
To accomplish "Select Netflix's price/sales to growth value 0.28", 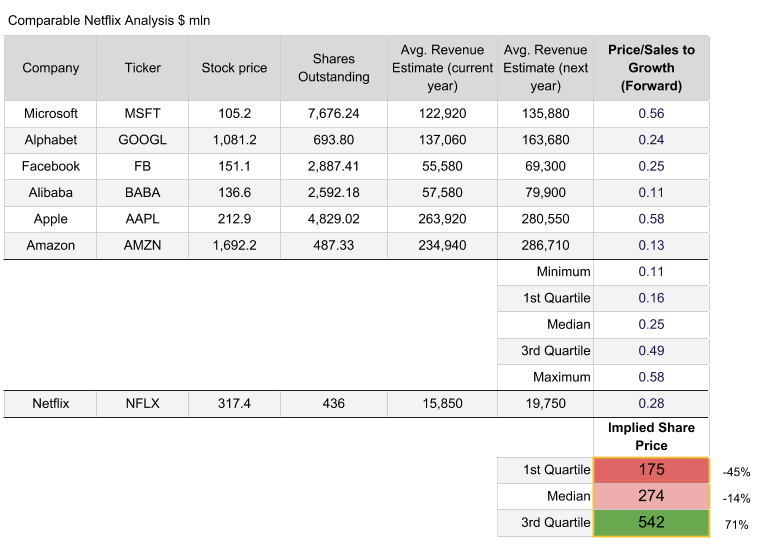I will coord(651,404).
